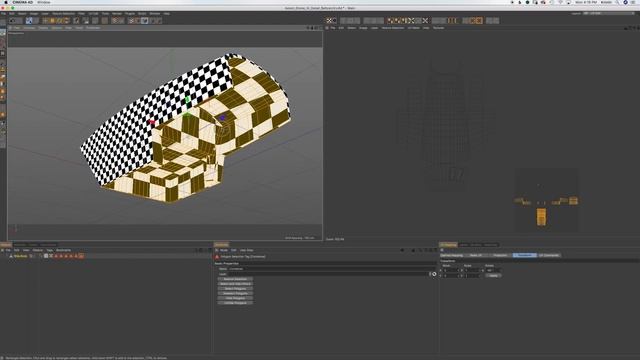The width and height of the screenshot is (640, 360).
Task: Click the blue Z axis handle in viewport
Action: coord(222,118)
